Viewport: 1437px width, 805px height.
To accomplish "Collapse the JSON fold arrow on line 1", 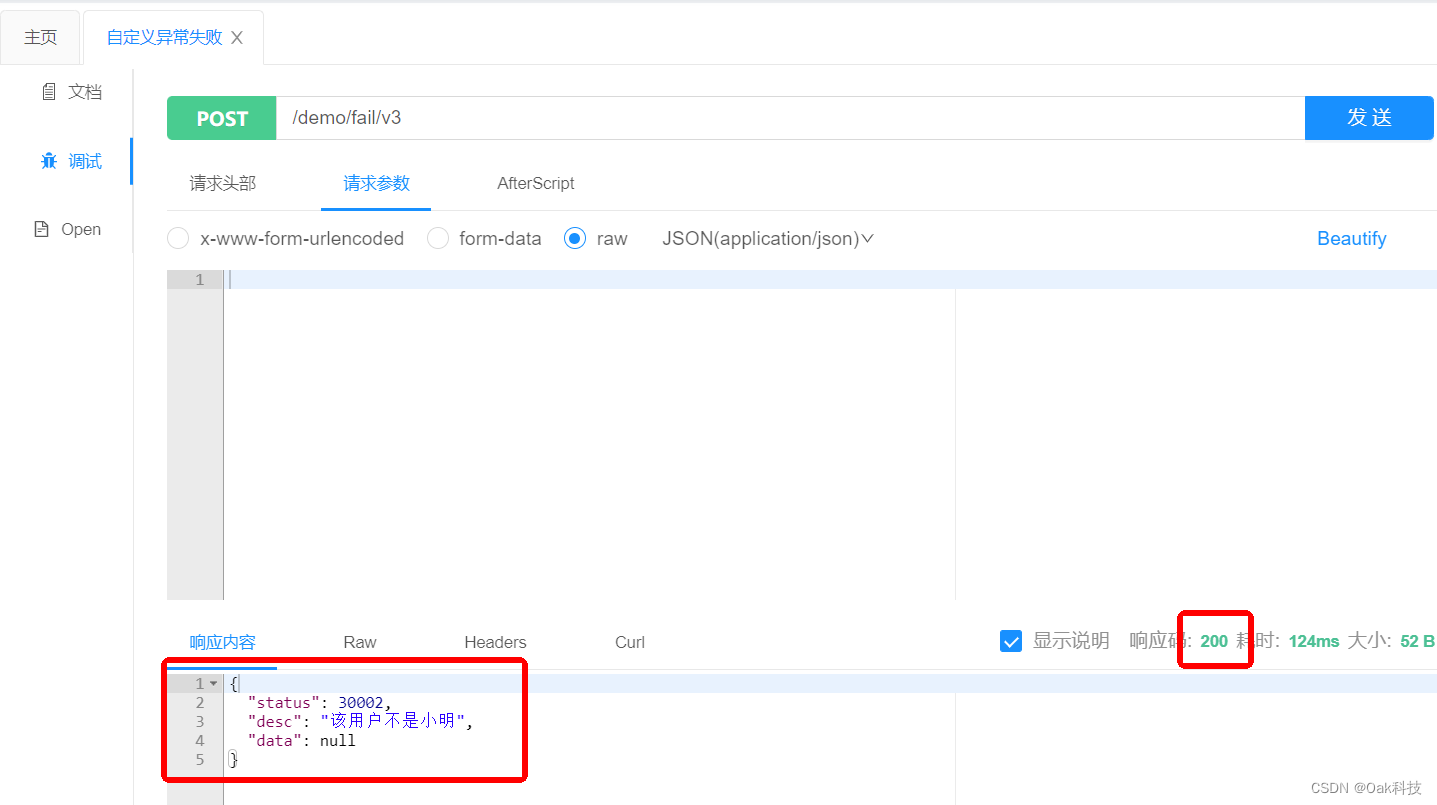I will [x=213, y=684].
